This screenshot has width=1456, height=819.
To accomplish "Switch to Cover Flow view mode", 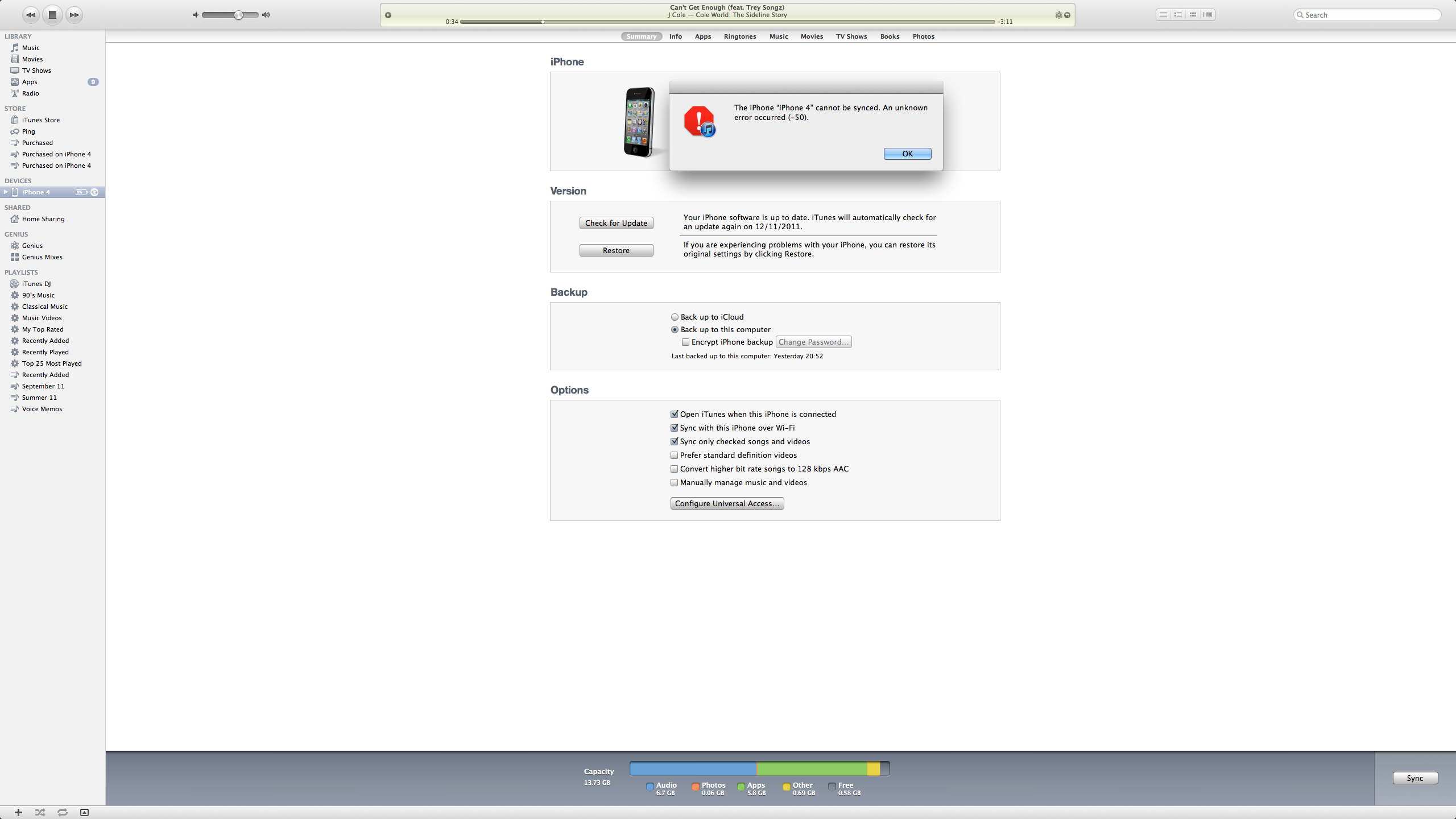I will pos(1208,15).
